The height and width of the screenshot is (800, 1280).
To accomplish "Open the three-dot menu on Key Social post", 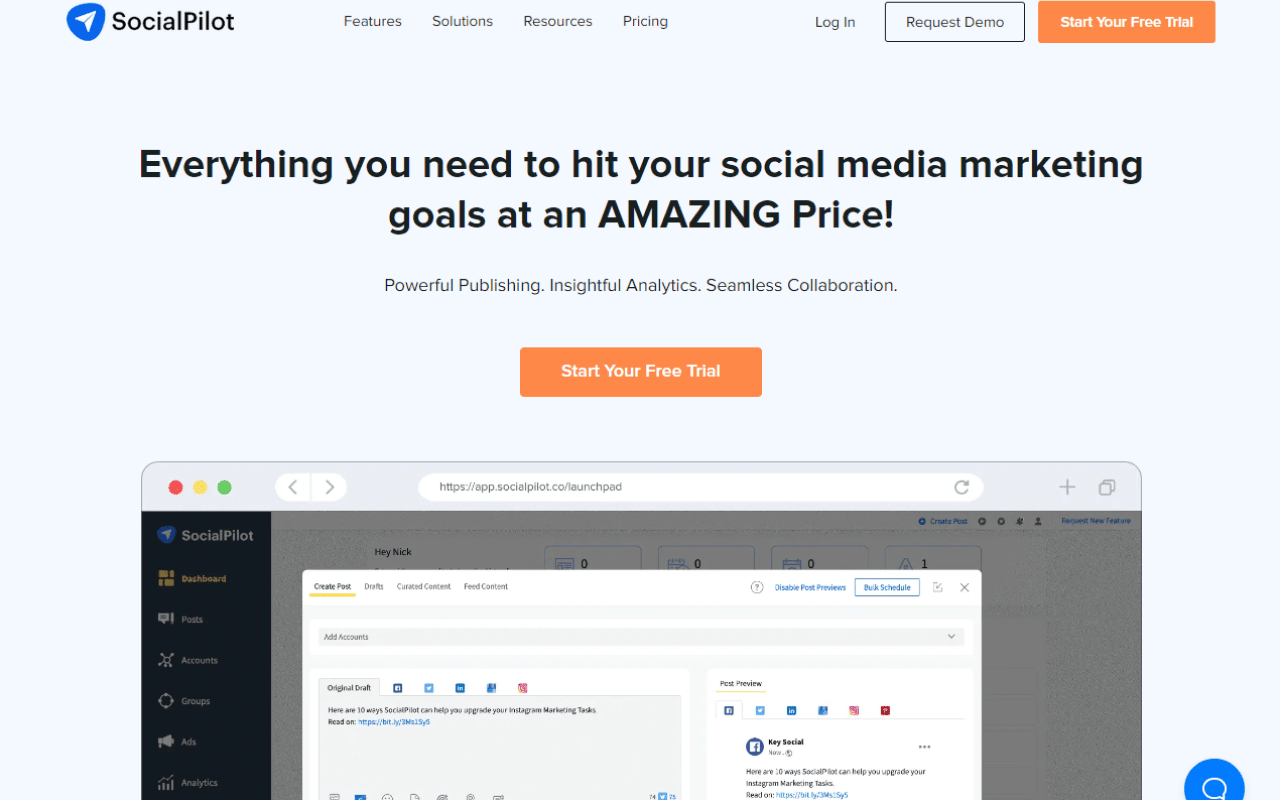I will 924,747.
